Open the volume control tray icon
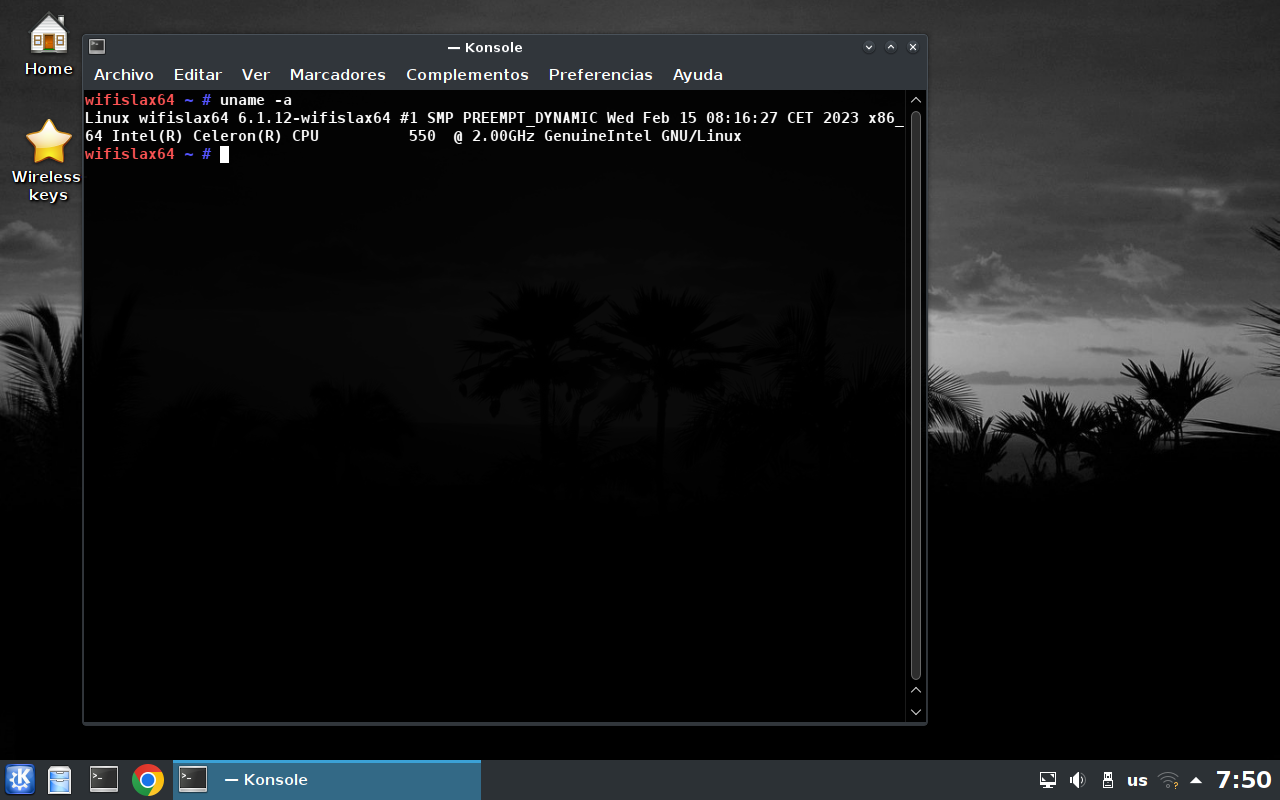 click(x=1077, y=780)
